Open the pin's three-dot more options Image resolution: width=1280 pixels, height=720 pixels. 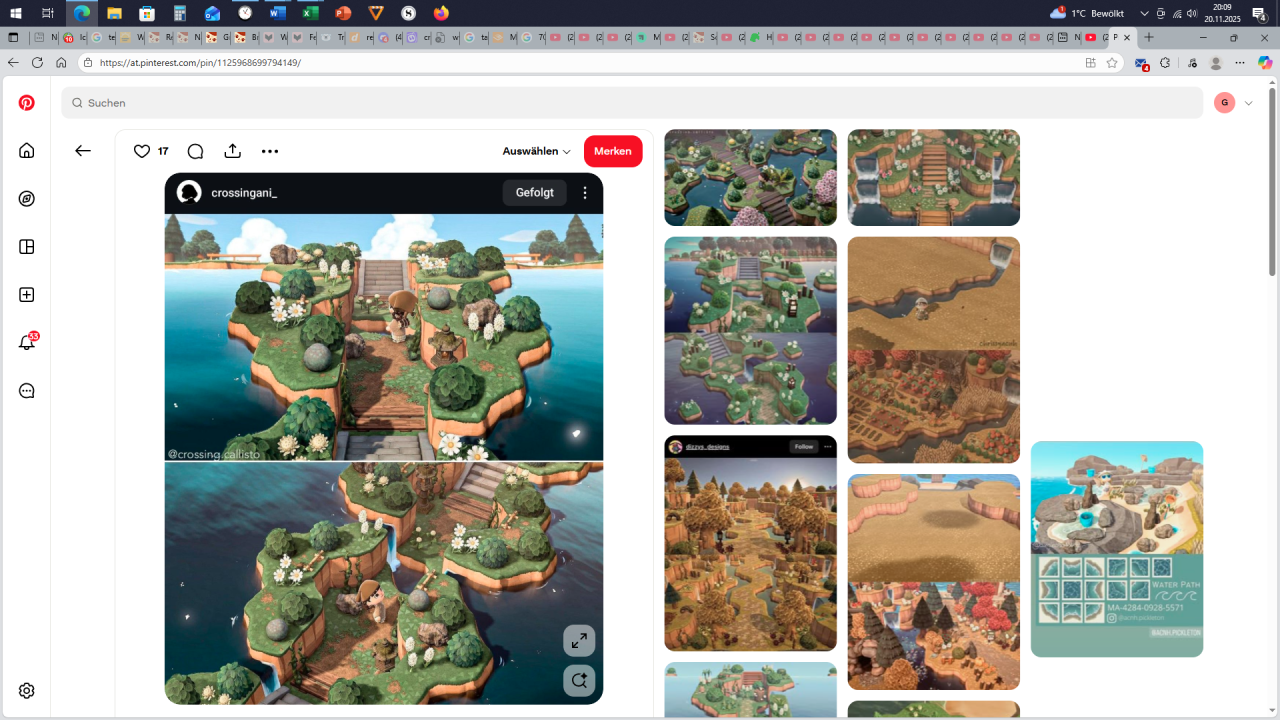(x=270, y=151)
